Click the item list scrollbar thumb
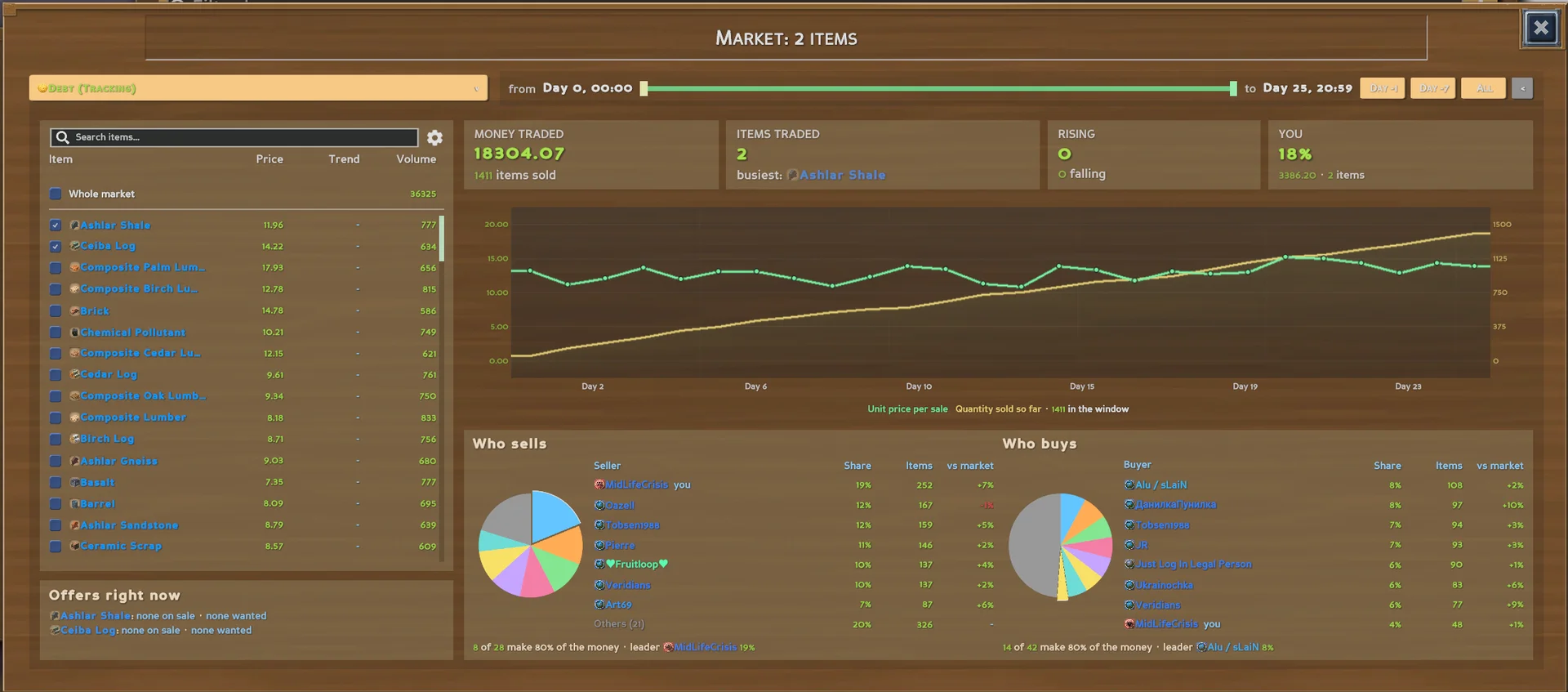 (x=442, y=237)
